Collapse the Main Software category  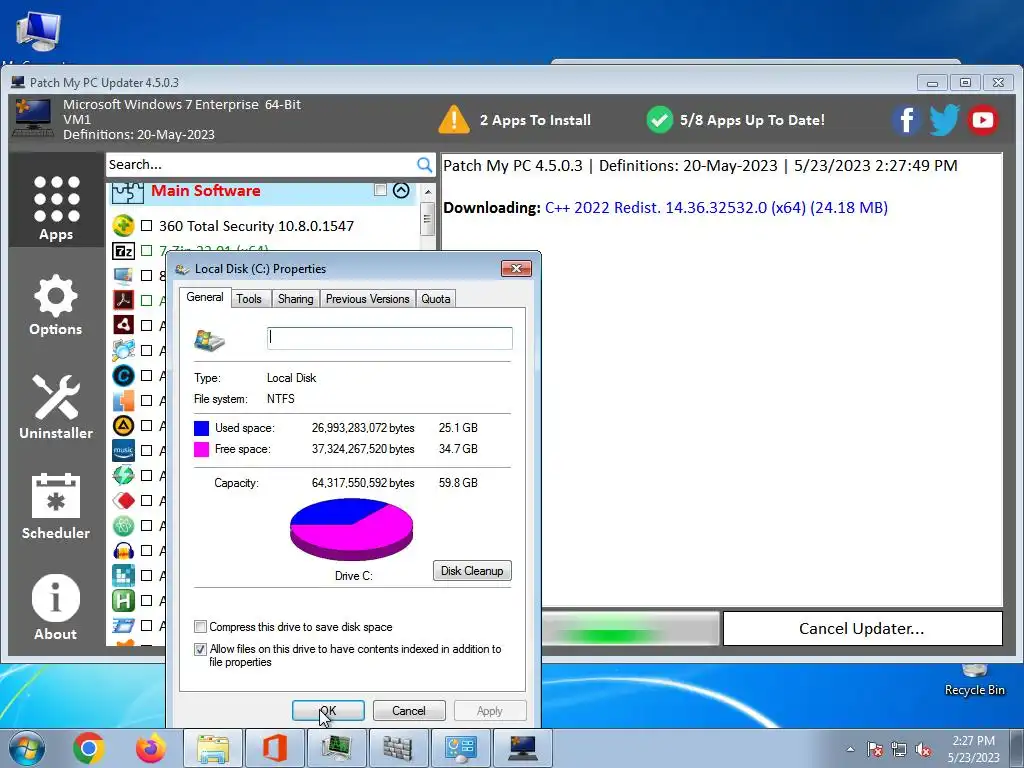(x=401, y=190)
